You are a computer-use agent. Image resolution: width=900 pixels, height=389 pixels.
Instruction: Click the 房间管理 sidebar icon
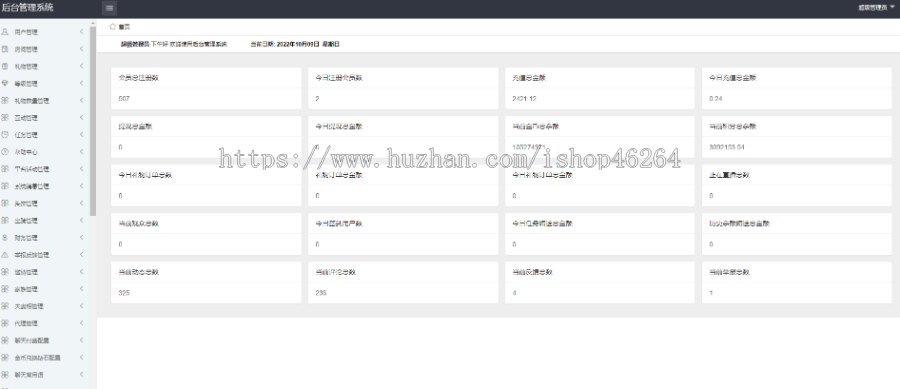pyautogui.click(x=5, y=49)
